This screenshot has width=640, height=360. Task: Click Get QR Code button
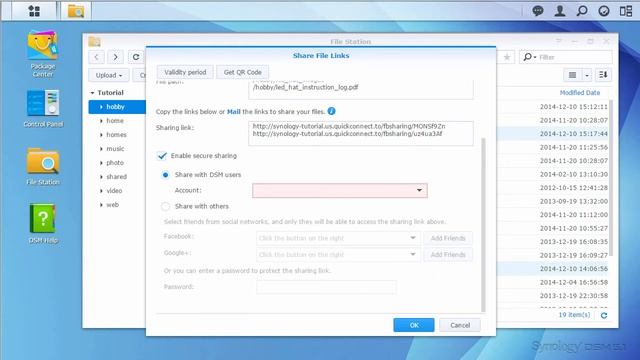tap(242, 72)
